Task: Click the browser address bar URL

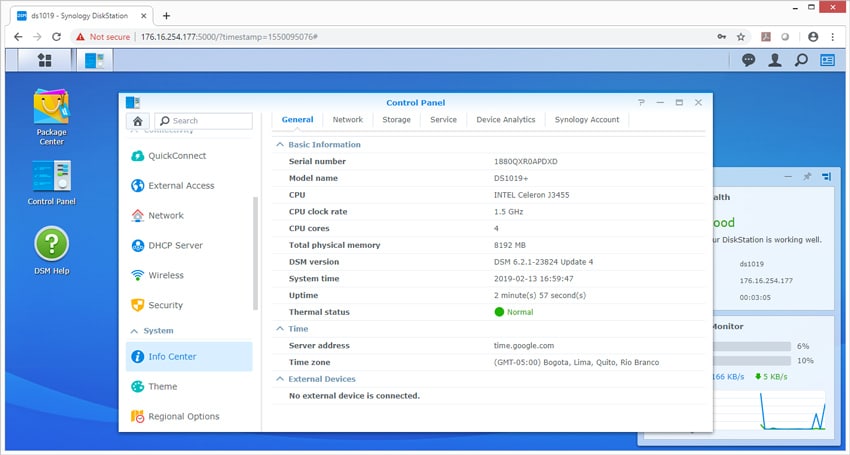Action: click(229, 37)
